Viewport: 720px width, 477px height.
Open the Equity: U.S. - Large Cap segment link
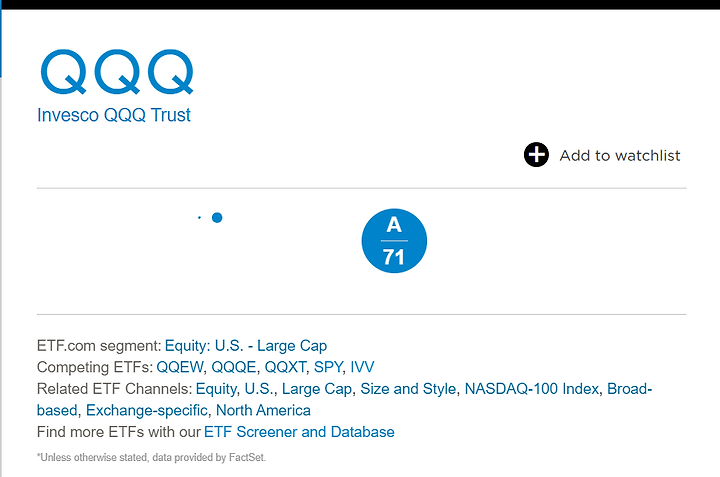coord(246,346)
